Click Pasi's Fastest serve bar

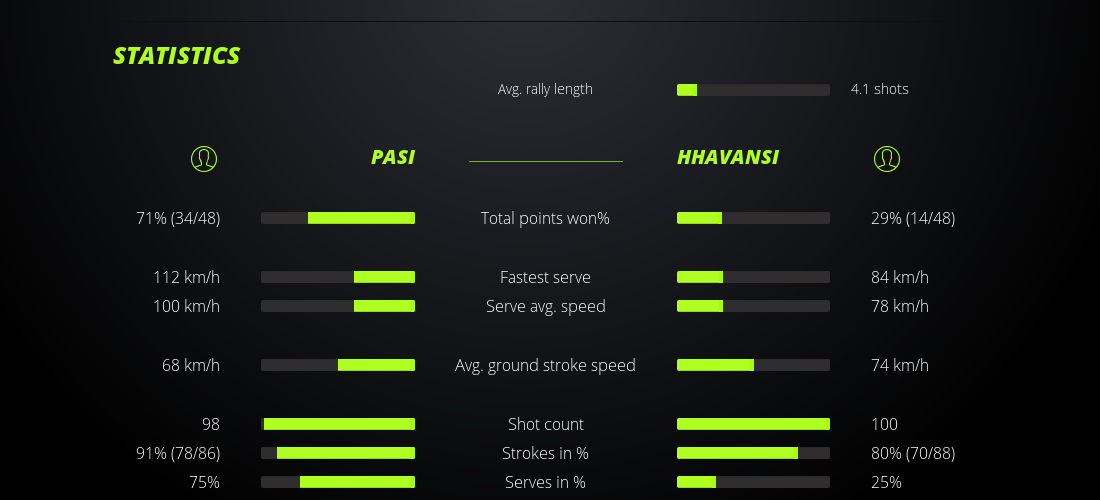(x=338, y=277)
